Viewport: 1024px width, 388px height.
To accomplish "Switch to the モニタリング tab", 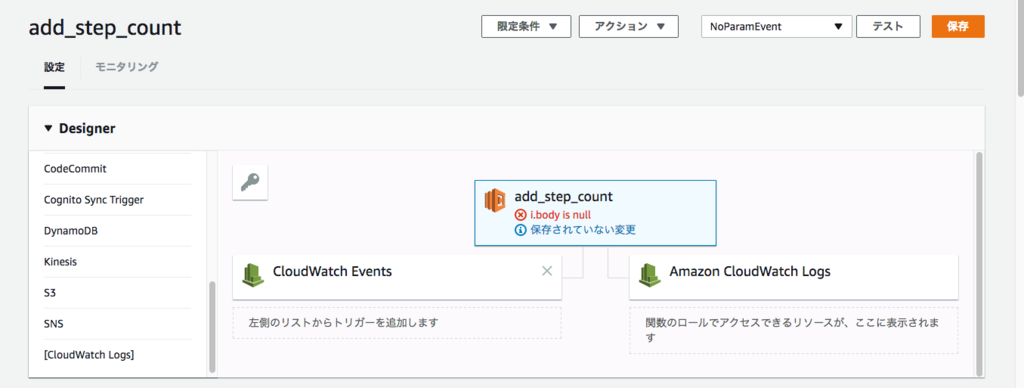I will pyautogui.click(x=127, y=67).
